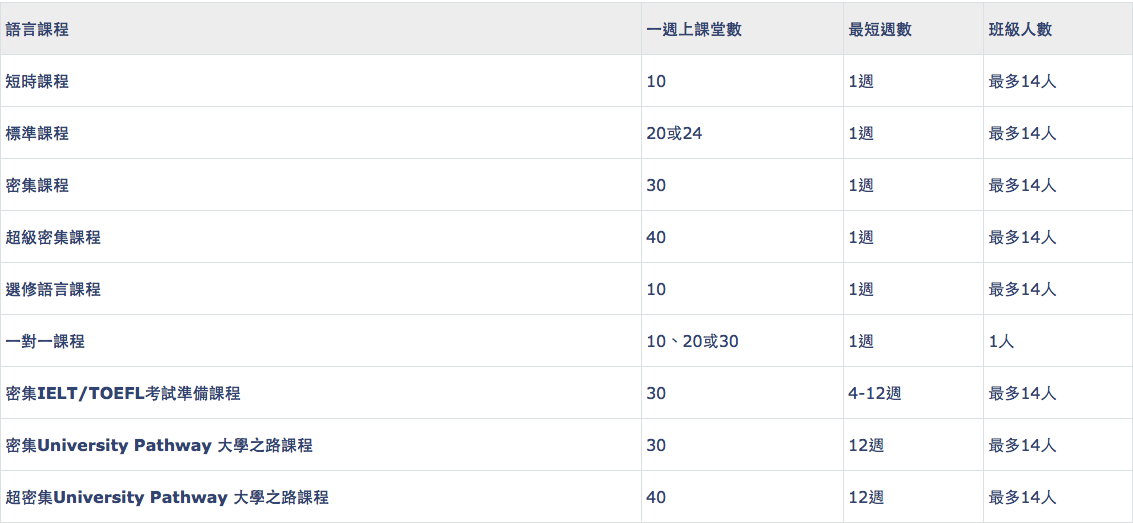Click the 一對一課程 course name
Screen dimensions: 1133x523
(x=46, y=342)
